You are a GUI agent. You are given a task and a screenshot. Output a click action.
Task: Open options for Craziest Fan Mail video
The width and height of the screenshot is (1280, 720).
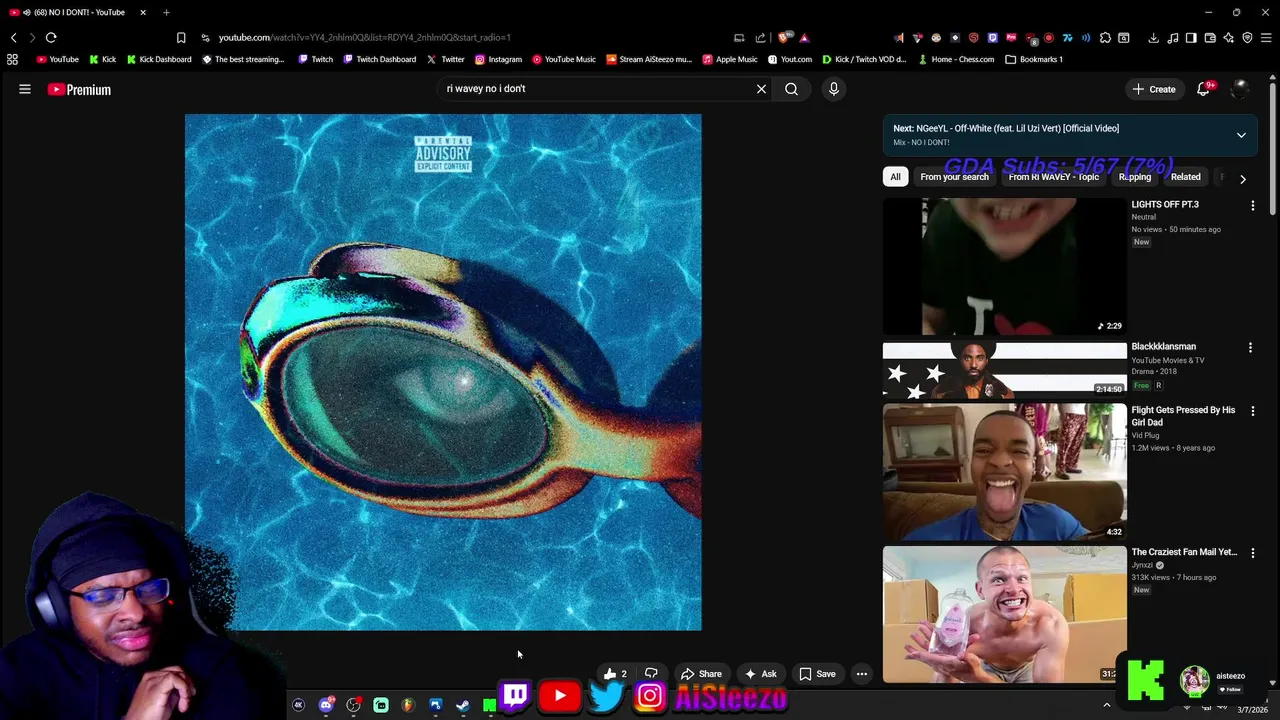pos(1252,553)
